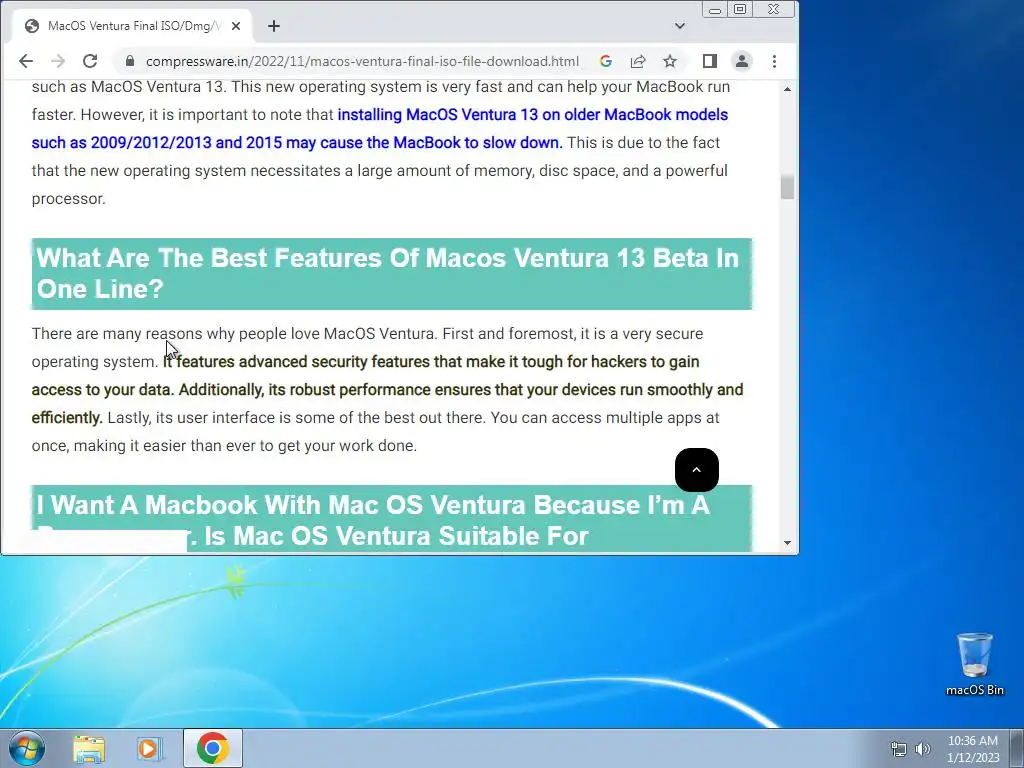Open the macOS Bin desktop icon
This screenshot has width=1024, height=768.
(974, 664)
